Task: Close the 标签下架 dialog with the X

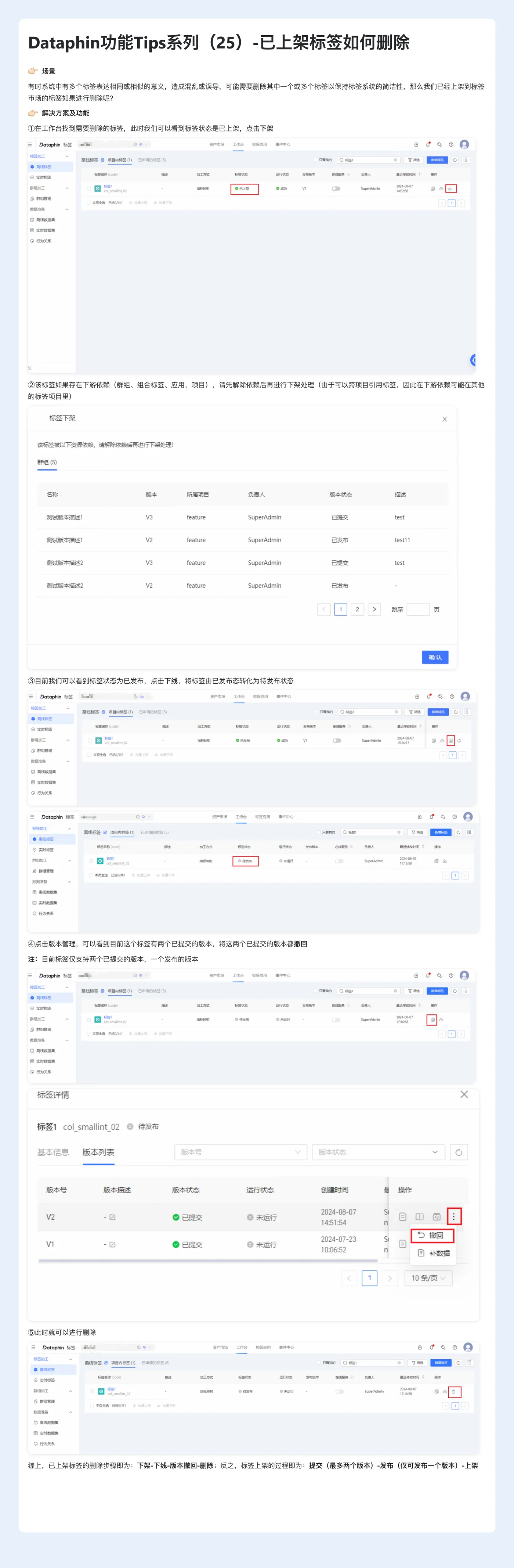Action: [445, 419]
